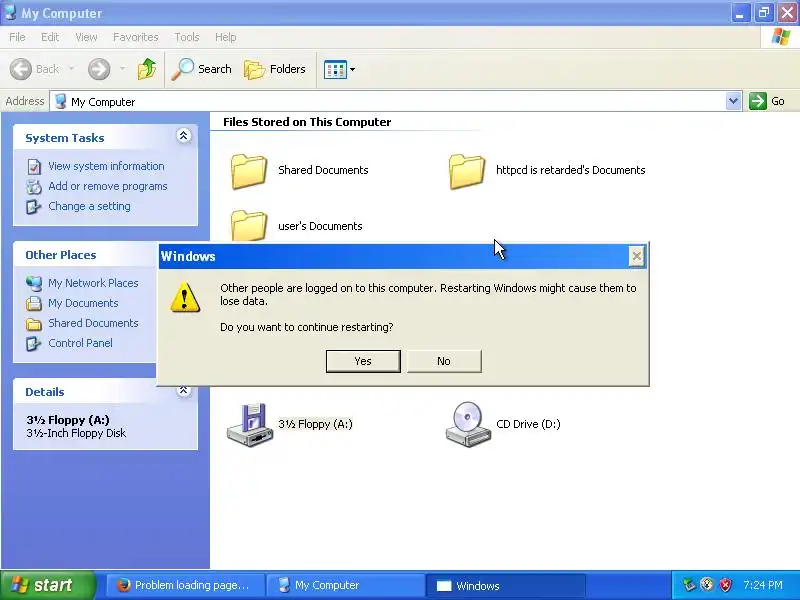The height and width of the screenshot is (600, 800).
Task: Click the View system information icon
Action: point(34,167)
